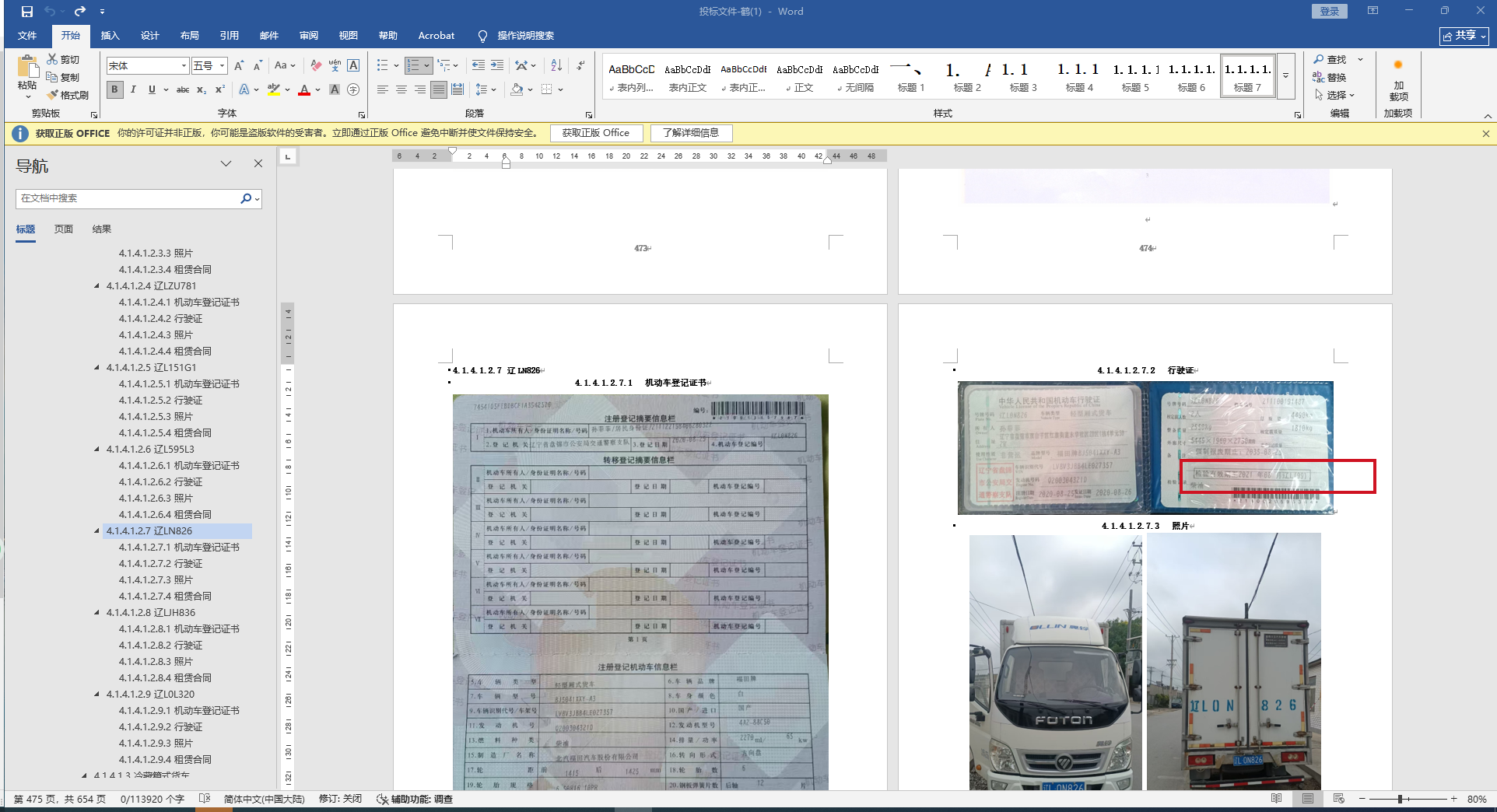Increase the paragraph indent
This screenshot has height=812, width=1497.
coord(497,65)
